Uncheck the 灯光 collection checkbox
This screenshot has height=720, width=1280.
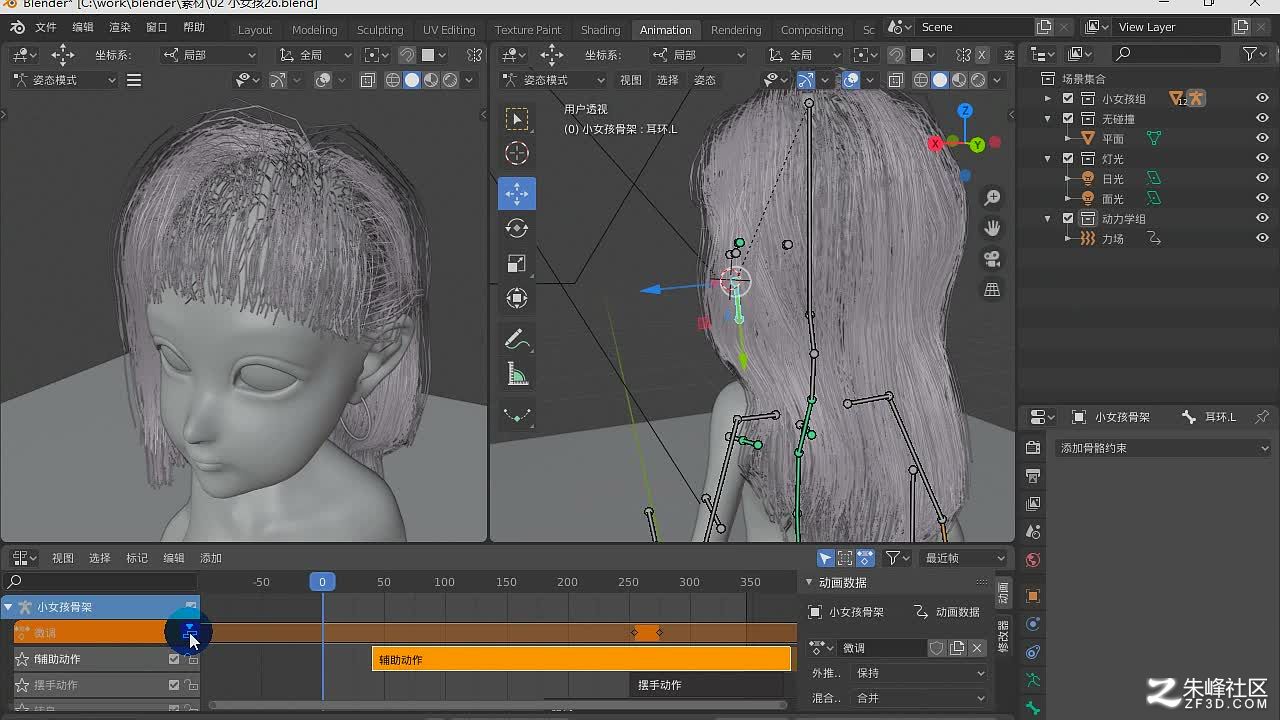click(1068, 159)
